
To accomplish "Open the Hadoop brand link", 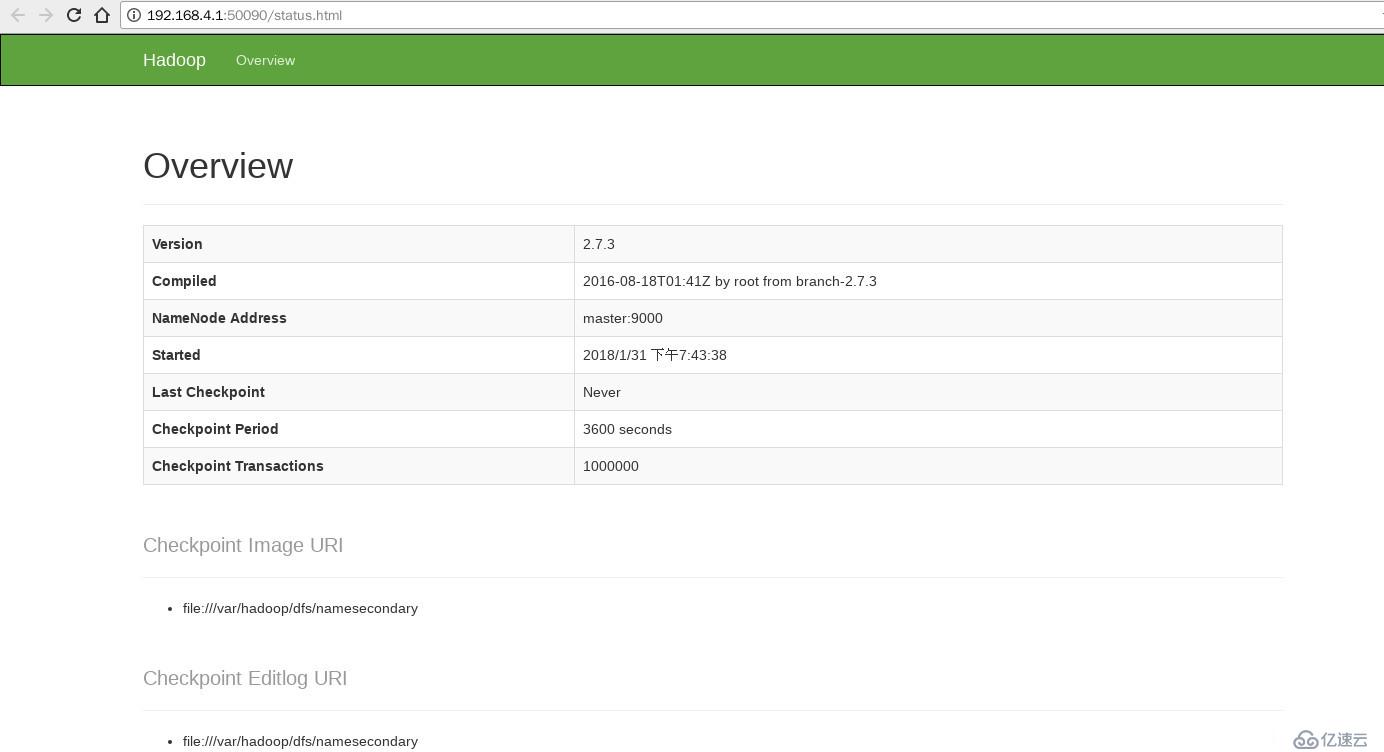I will (x=174, y=60).
